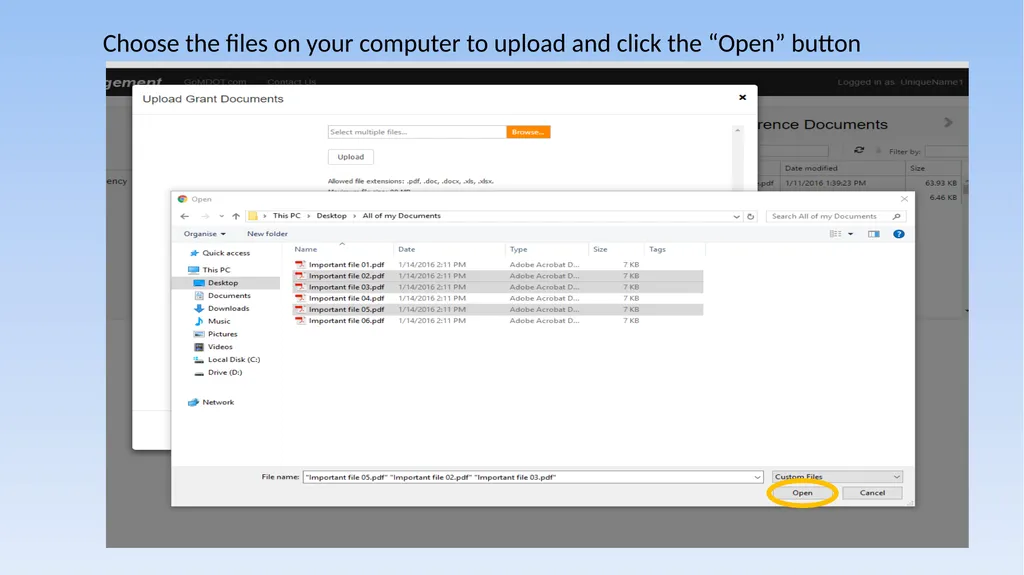Click the Open button

(802, 493)
